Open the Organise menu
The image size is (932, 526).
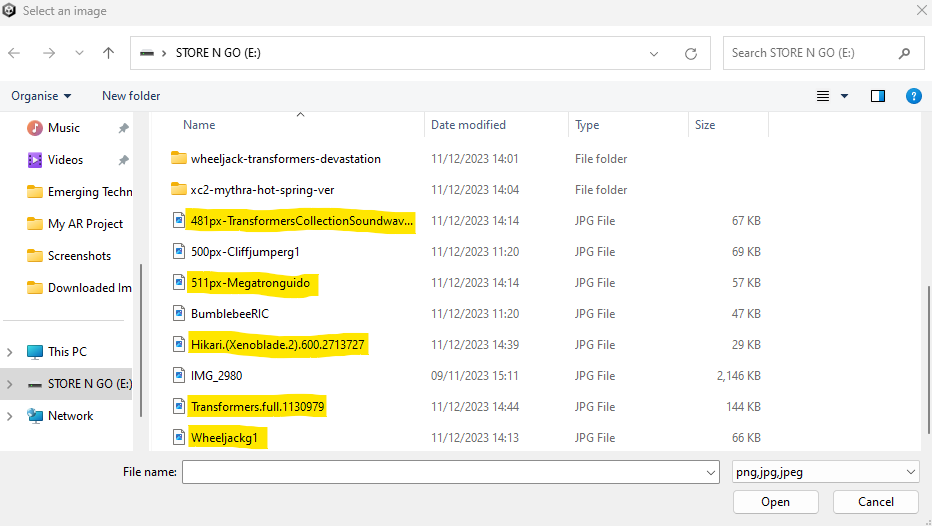pos(41,96)
